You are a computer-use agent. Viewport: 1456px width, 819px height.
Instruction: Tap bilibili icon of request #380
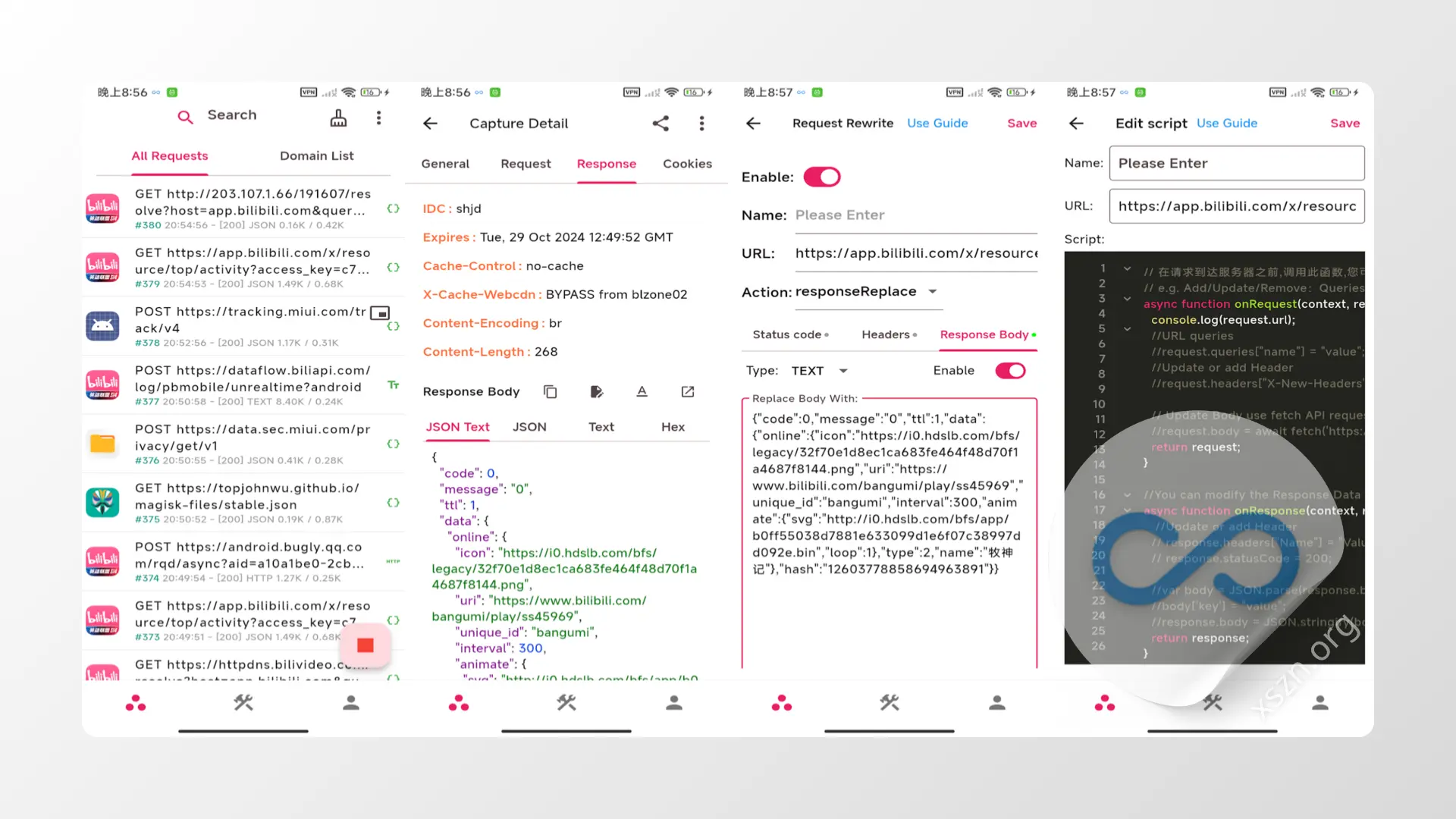click(x=102, y=209)
